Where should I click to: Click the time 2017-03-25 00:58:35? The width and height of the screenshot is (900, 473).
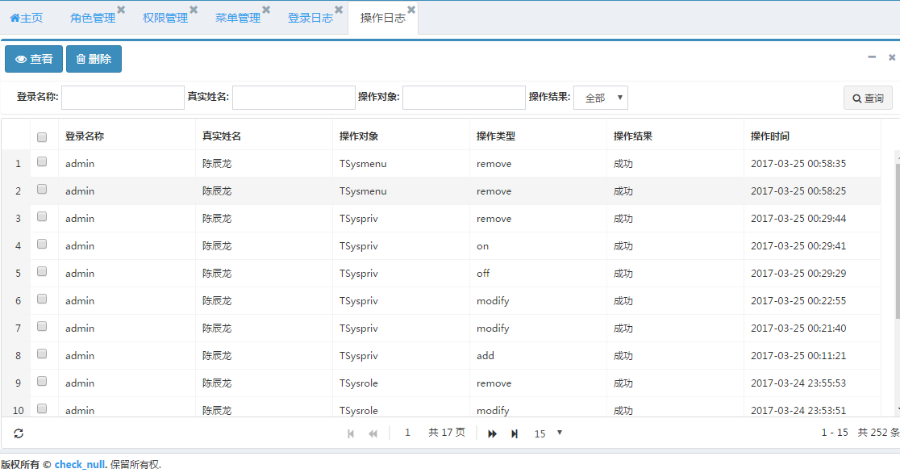[798, 164]
